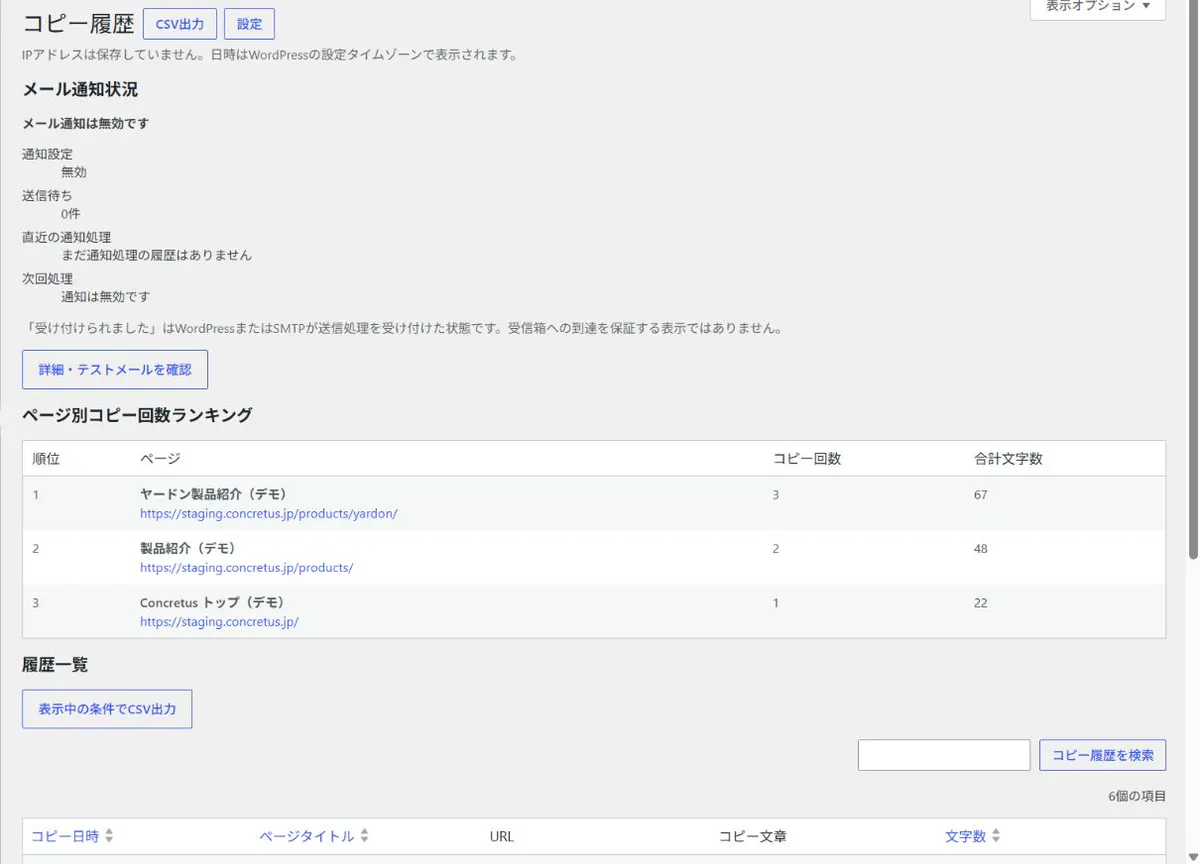Click the コピー回数 column header
The width and height of the screenshot is (1200, 864).
coord(807,458)
